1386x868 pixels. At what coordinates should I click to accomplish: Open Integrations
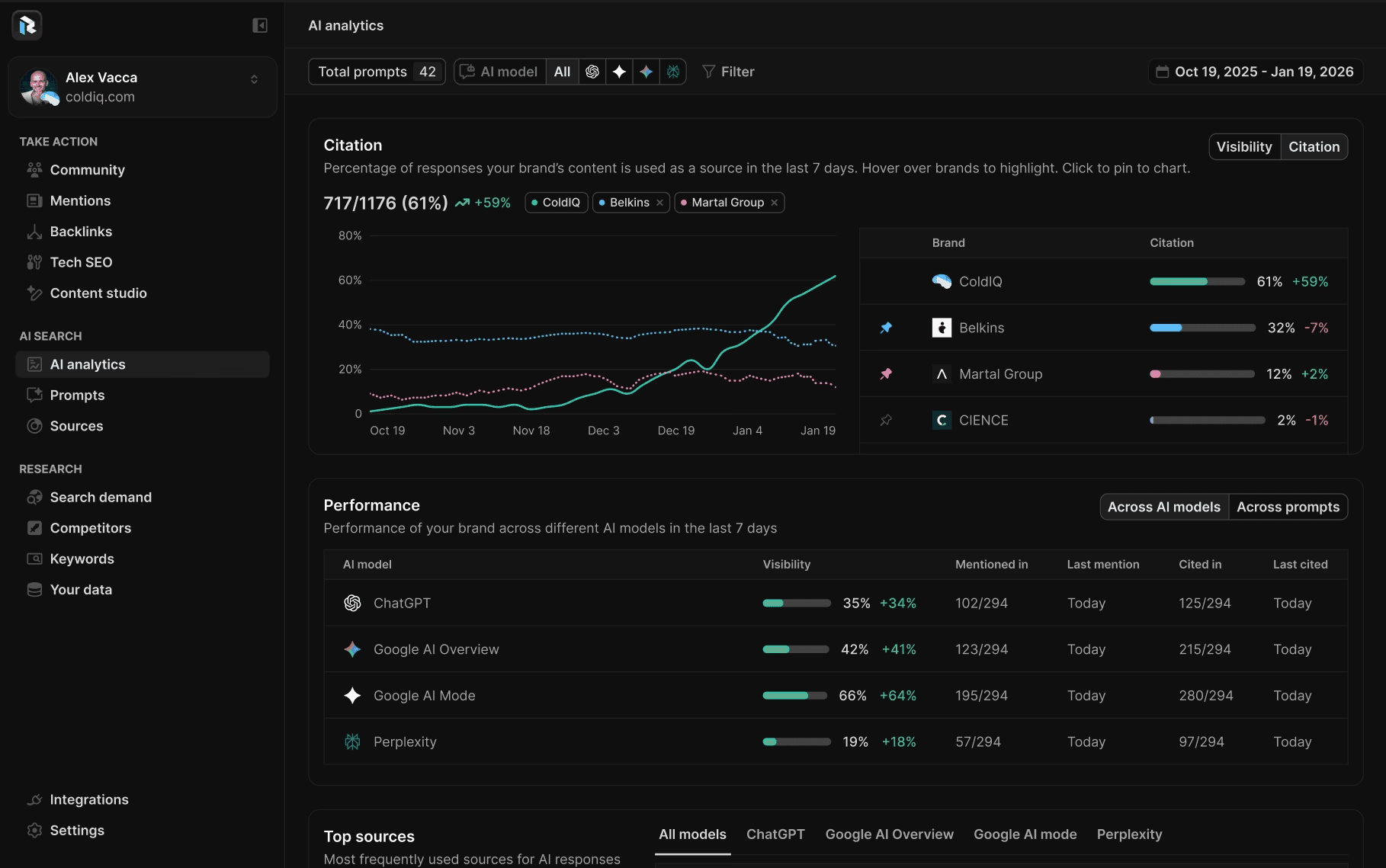coord(143,799)
